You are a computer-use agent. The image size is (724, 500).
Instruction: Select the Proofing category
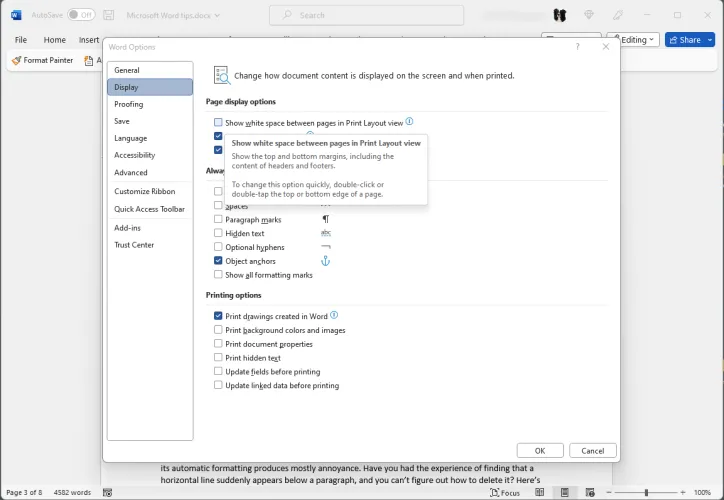pos(129,104)
